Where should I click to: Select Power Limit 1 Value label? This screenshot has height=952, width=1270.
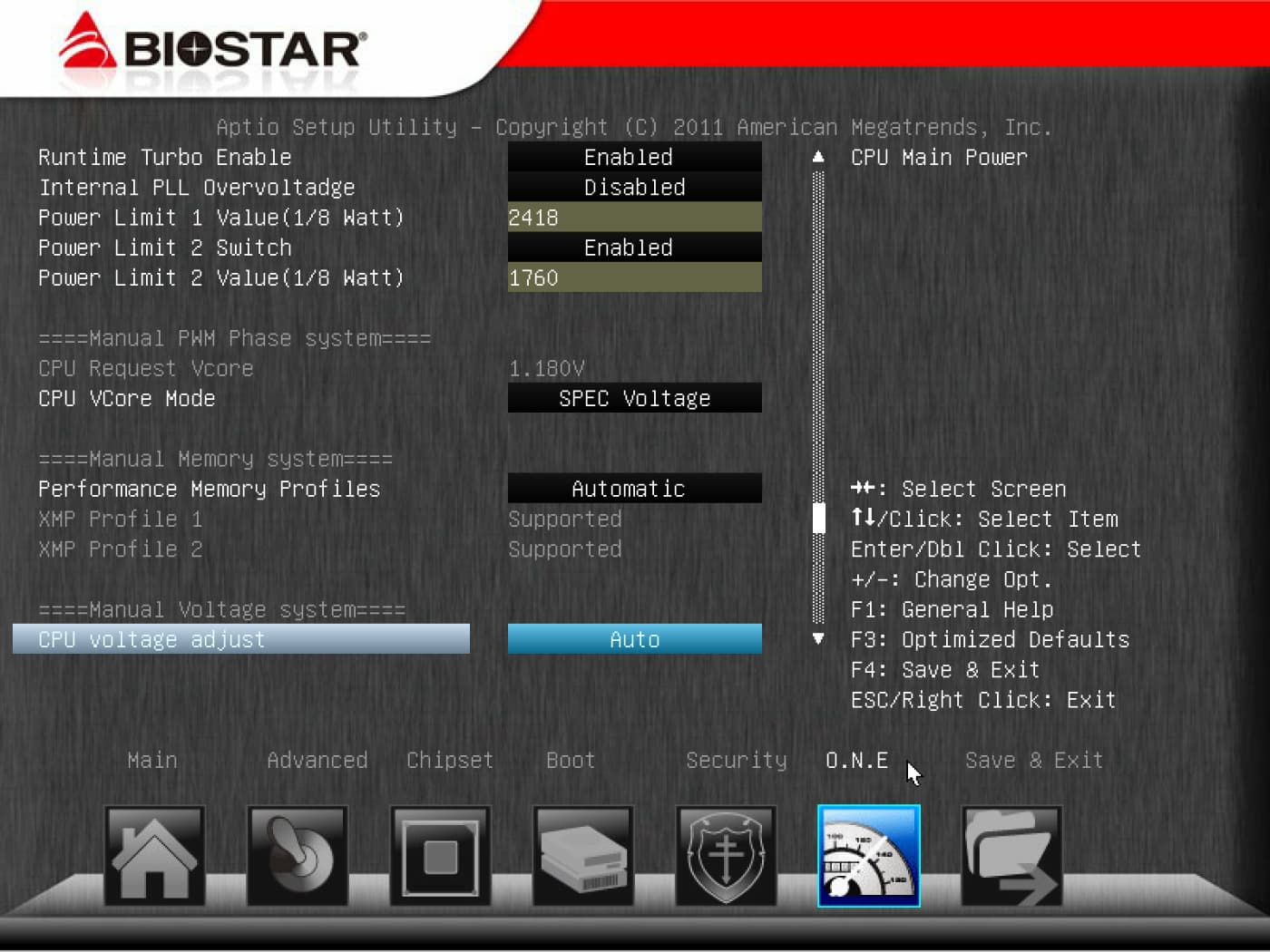(221, 218)
